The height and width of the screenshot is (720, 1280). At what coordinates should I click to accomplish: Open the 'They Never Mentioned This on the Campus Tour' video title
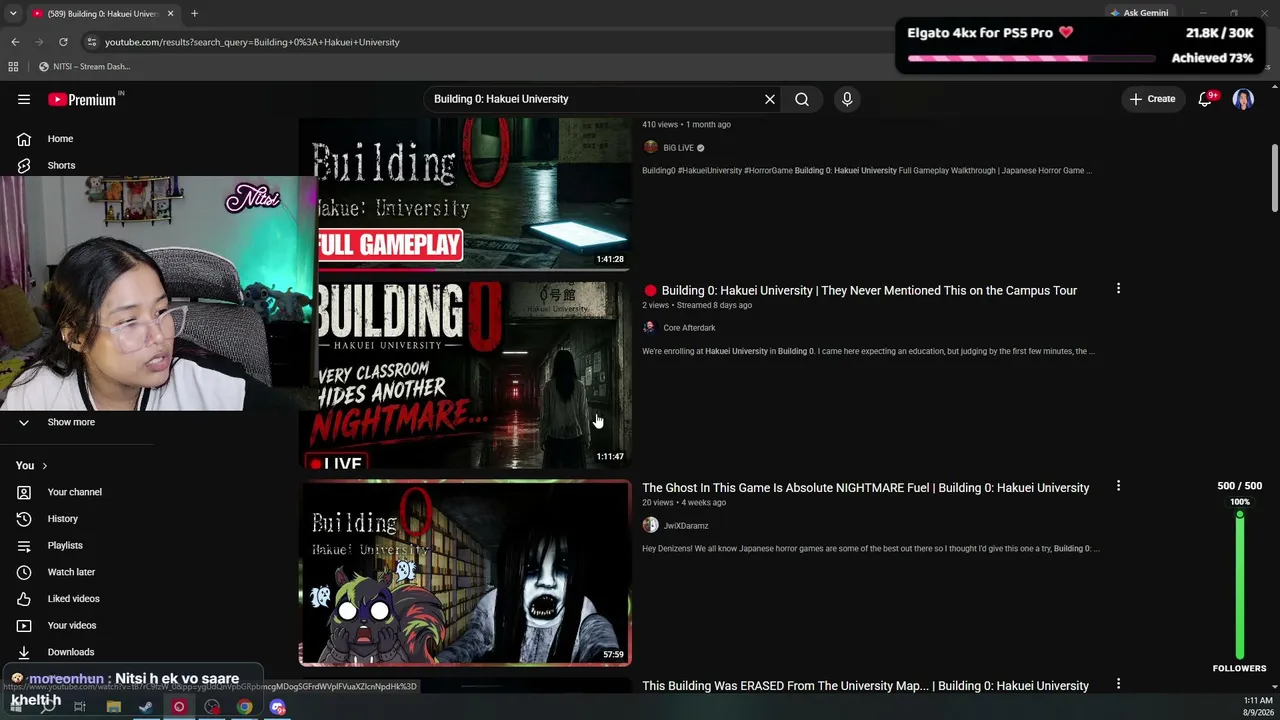pos(869,290)
